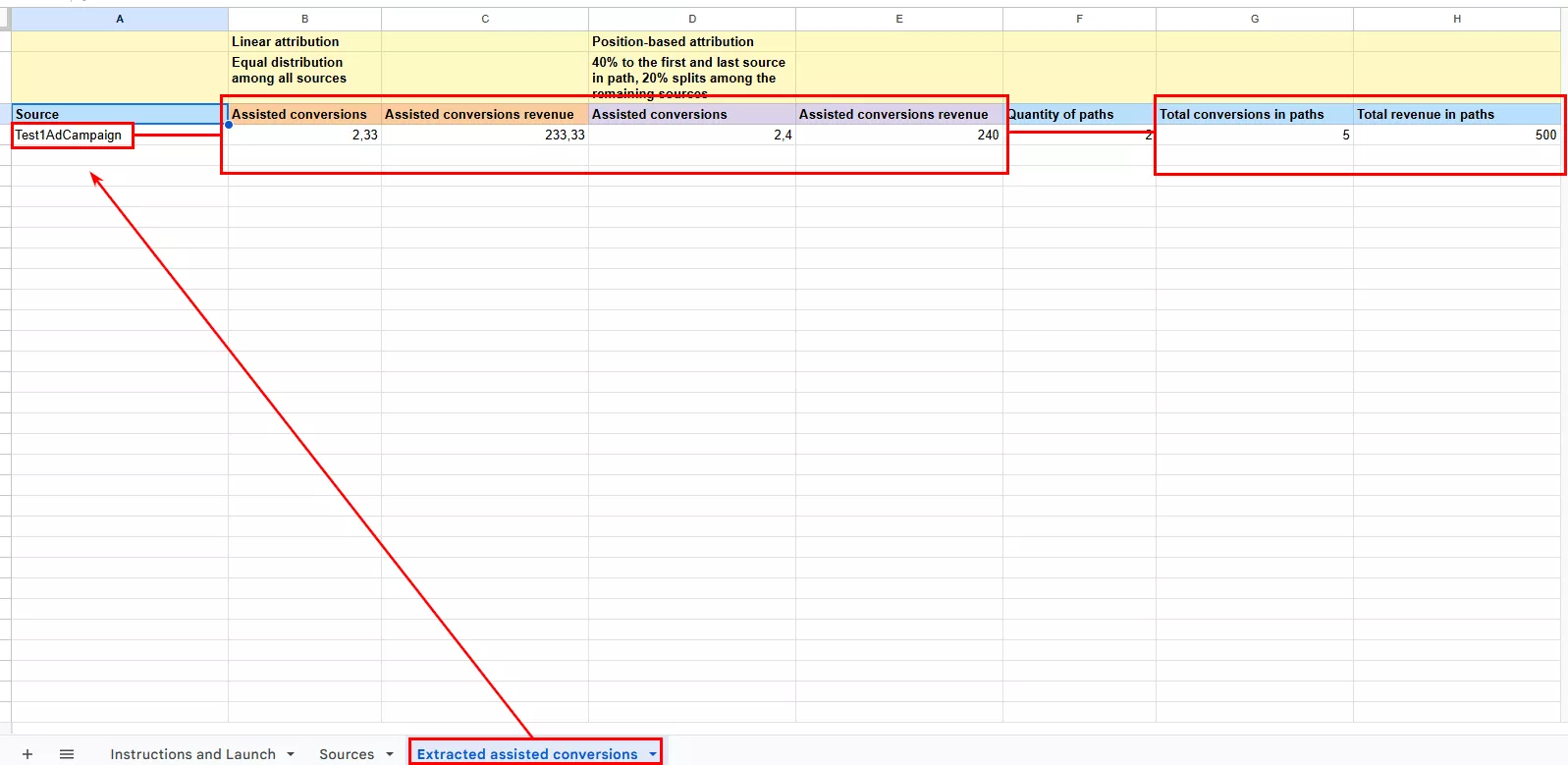The width and height of the screenshot is (1568, 765).
Task: Switch to the Instructions and Launch sheet
Action: point(192,754)
